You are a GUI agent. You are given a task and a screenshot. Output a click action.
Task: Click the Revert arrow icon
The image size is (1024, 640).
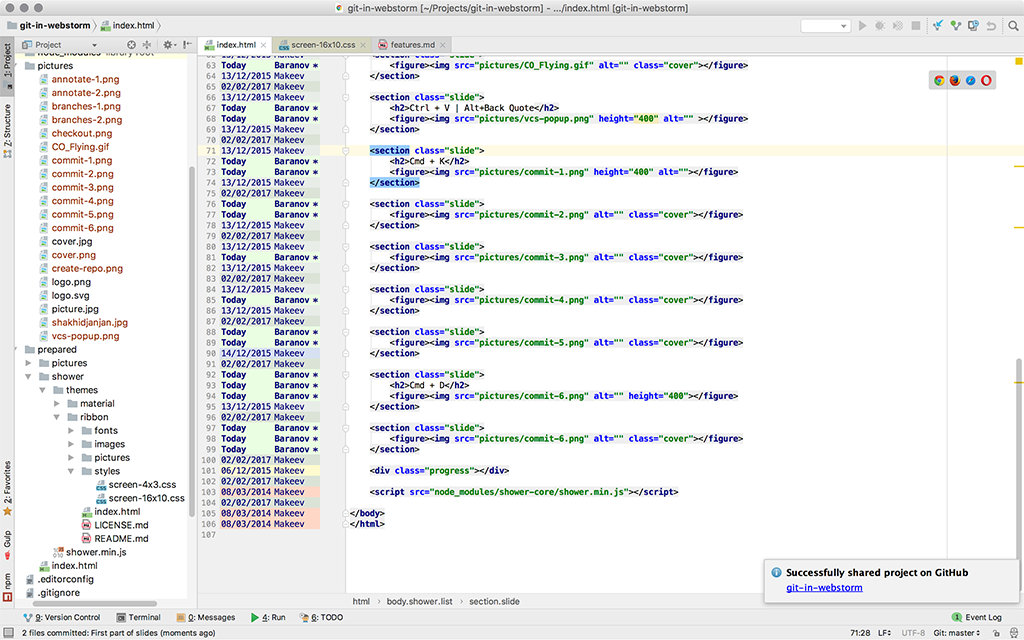991,25
